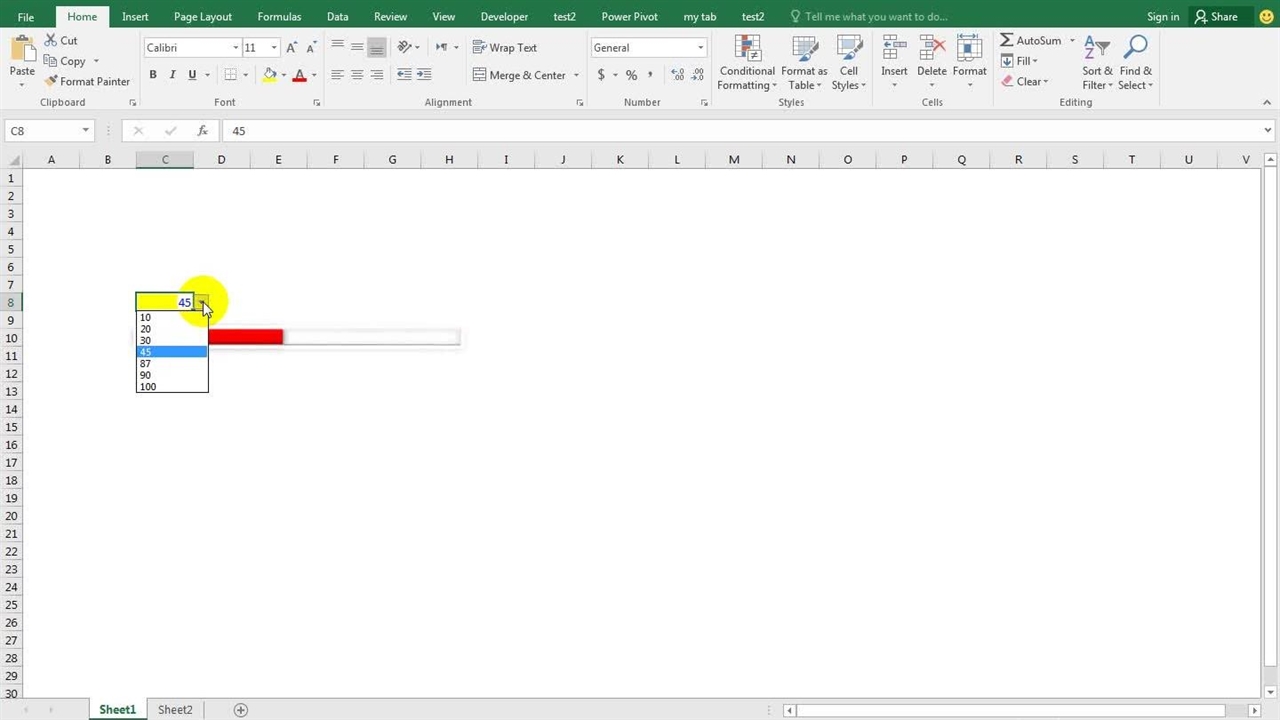Click the Insert Function fx icon

(x=202, y=131)
